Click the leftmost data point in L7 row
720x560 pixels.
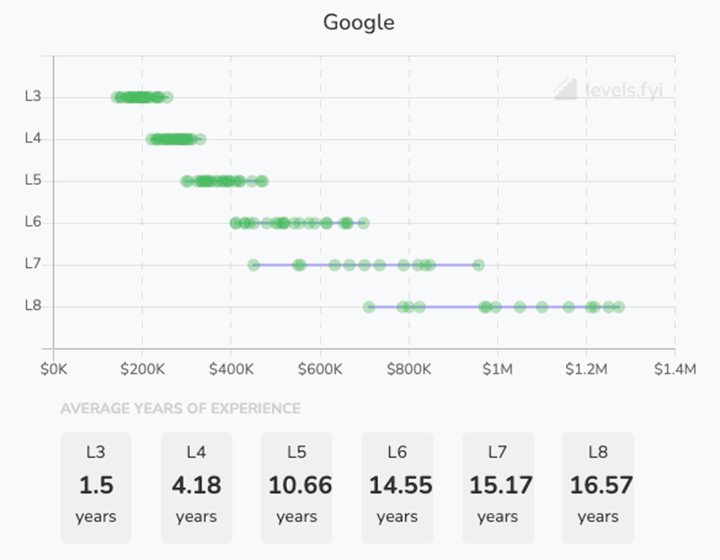point(254,265)
